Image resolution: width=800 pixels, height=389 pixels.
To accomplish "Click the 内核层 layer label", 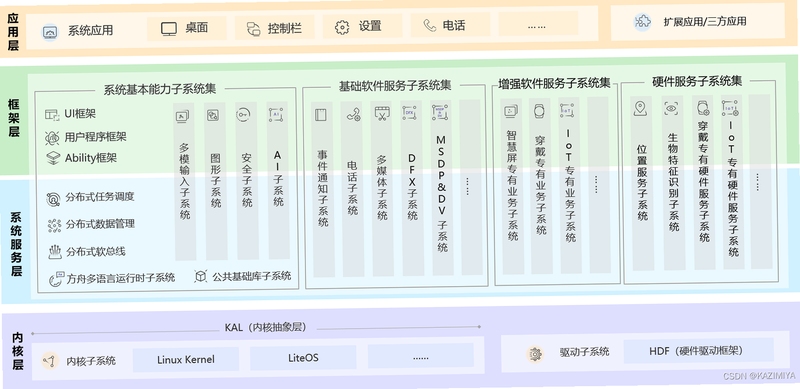I will [18, 352].
